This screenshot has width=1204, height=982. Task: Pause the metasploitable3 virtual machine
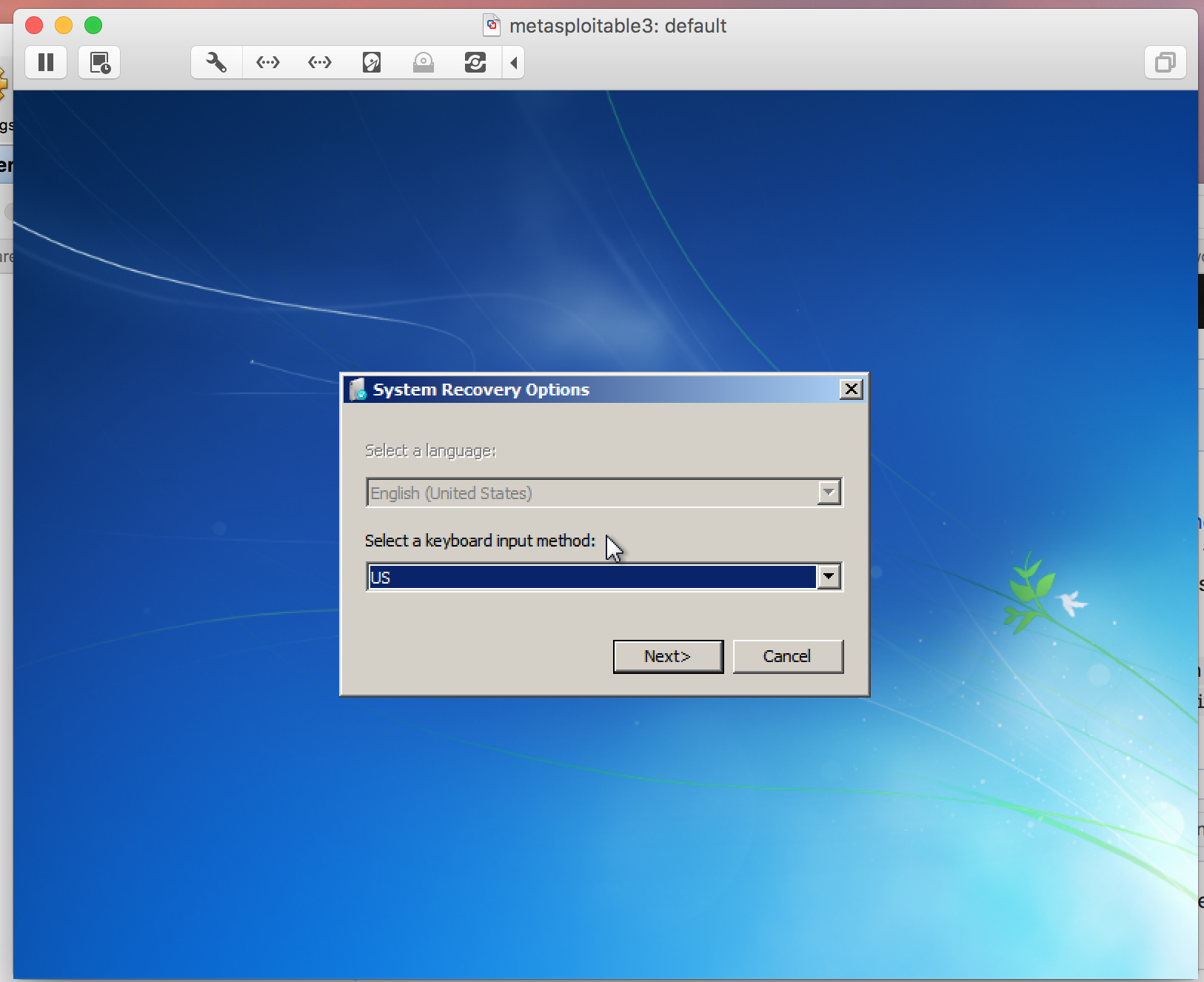click(46, 62)
